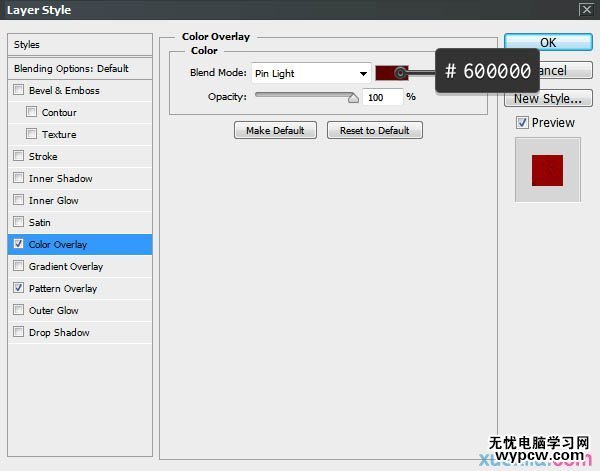Screen dimensions: 600x471
Task: Enable the Stroke checkbox
Action: (x=18, y=156)
